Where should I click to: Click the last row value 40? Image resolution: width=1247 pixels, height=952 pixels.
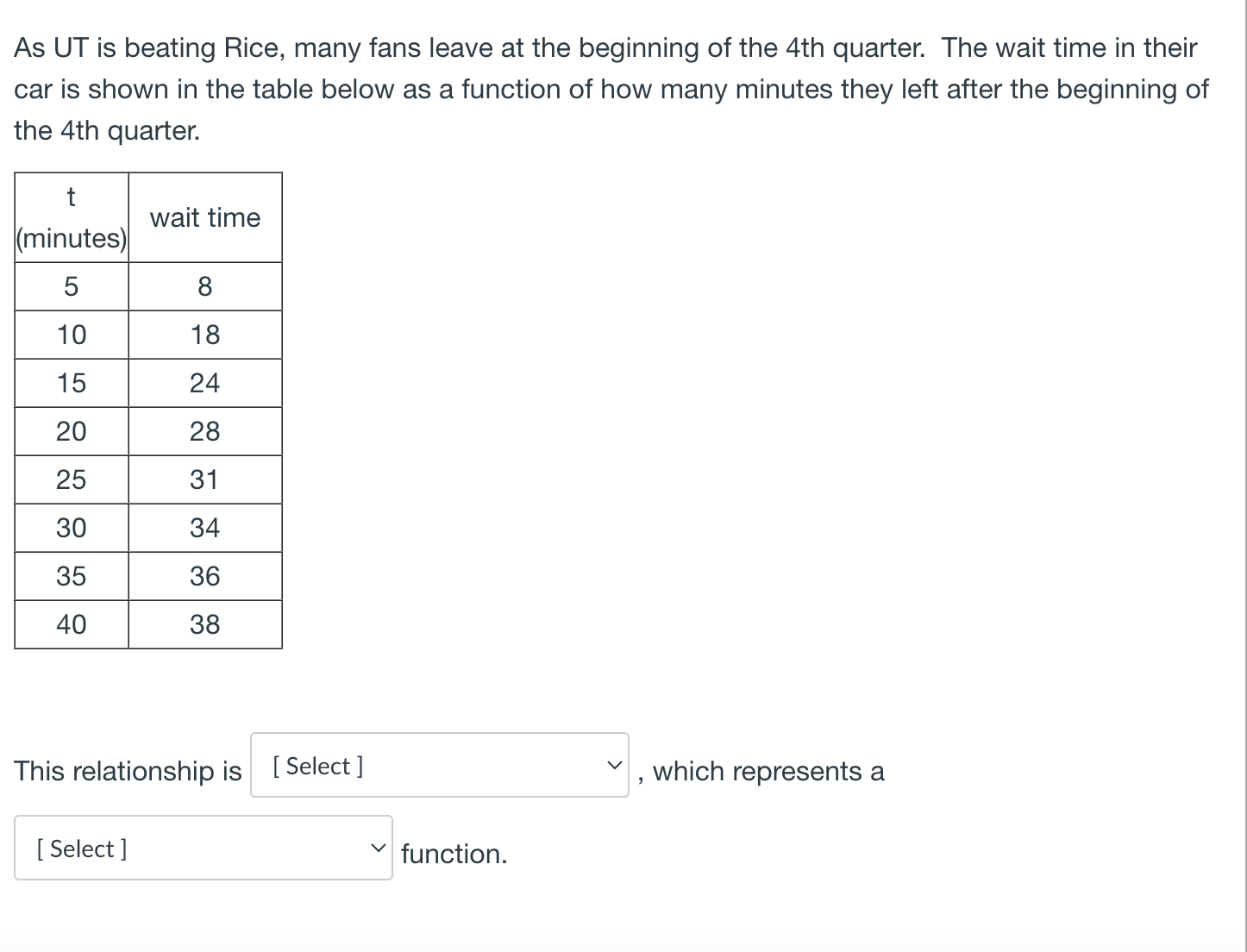coord(71,624)
